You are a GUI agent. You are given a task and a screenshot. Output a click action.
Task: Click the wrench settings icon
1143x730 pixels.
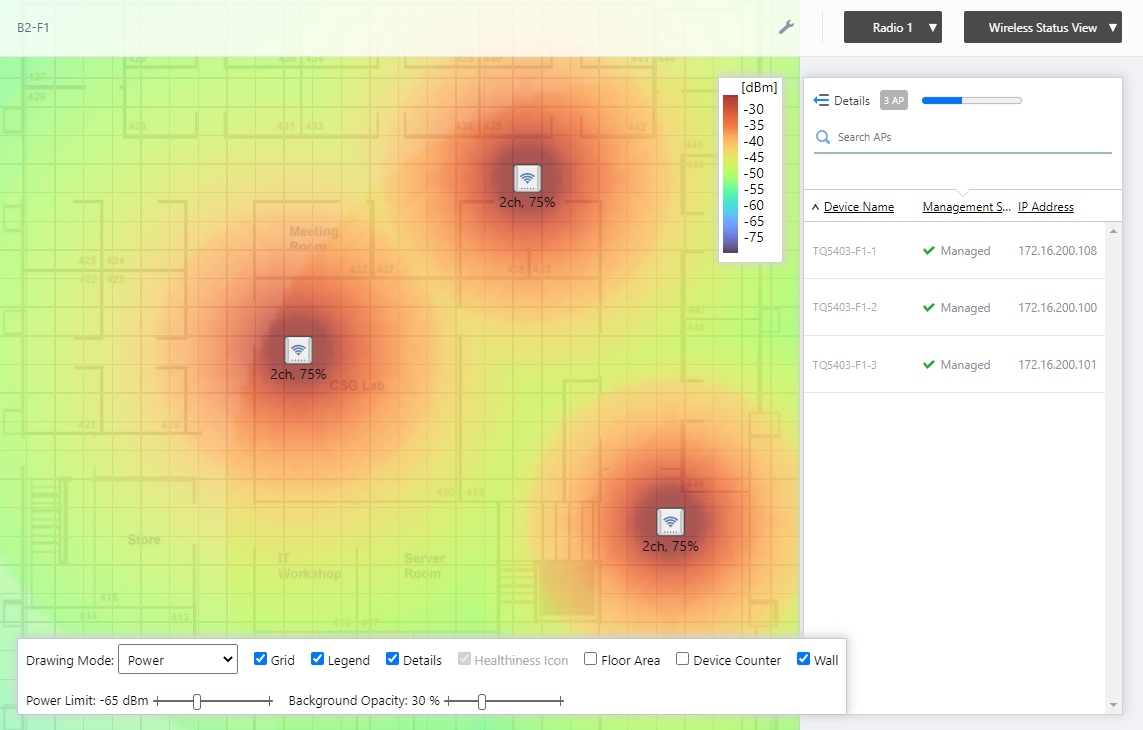(787, 27)
